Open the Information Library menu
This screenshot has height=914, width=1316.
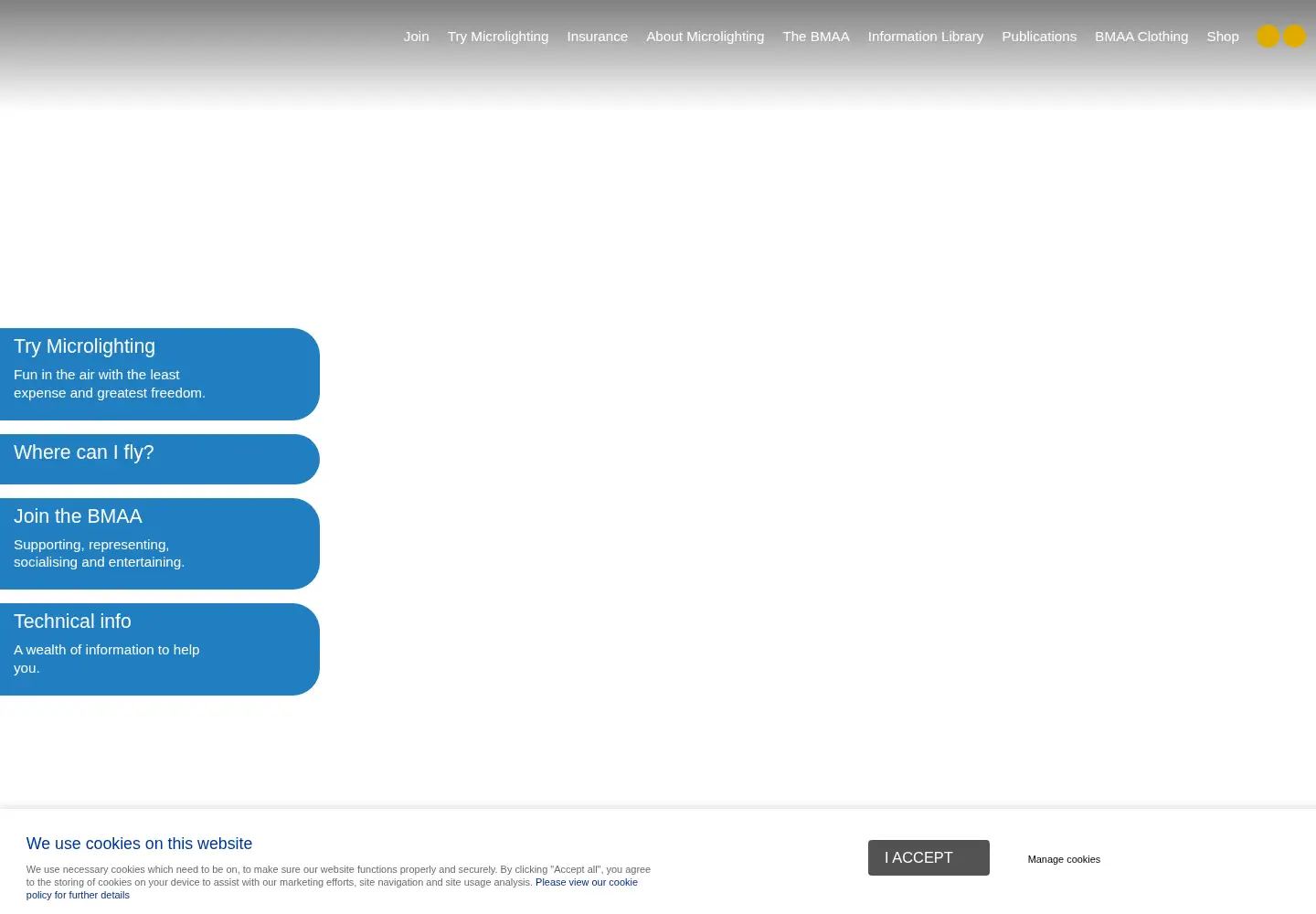coord(926,37)
